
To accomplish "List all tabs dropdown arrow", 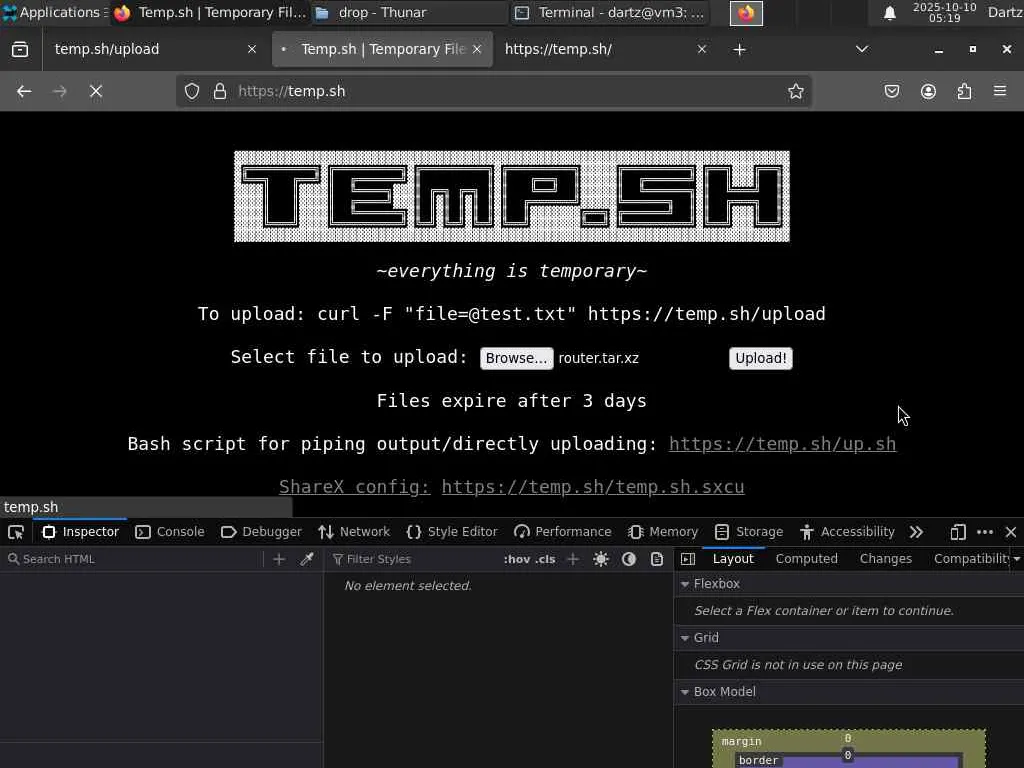I will pos(862,50).
